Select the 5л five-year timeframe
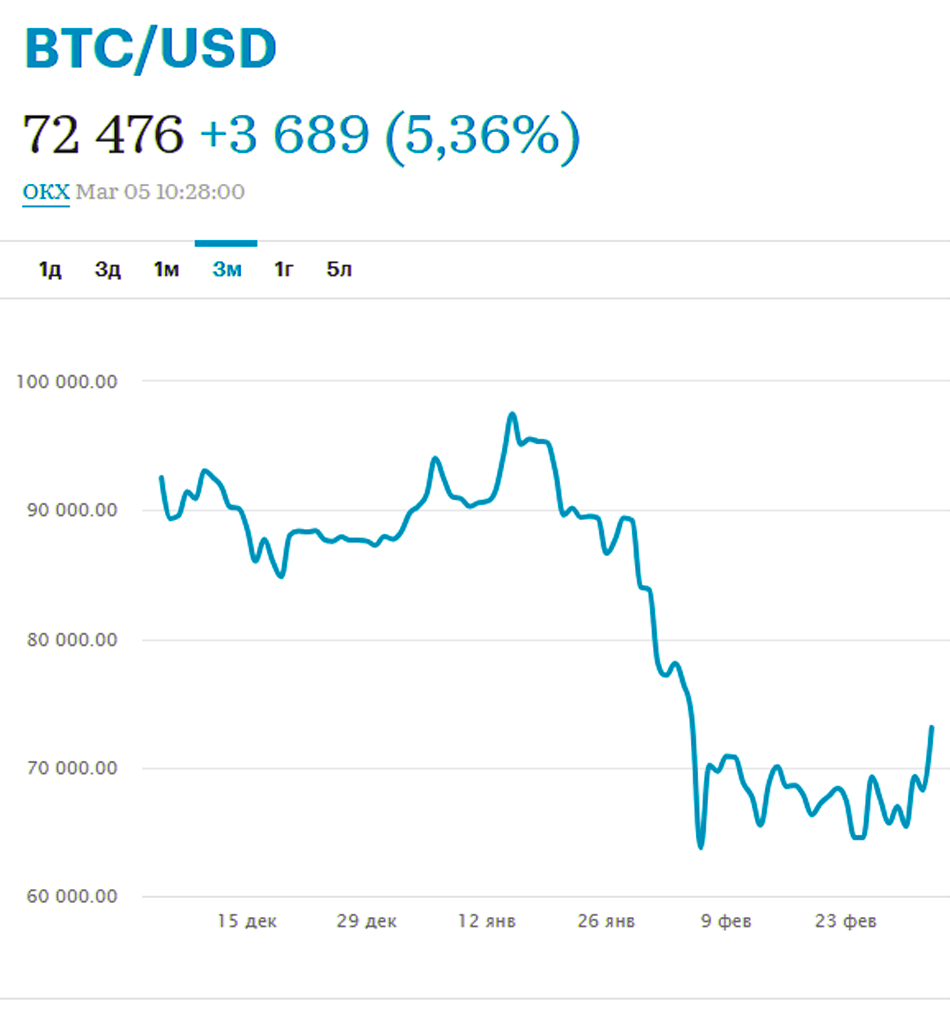The height and width of the screenshot is (1014, 950). tap(338, 269)
